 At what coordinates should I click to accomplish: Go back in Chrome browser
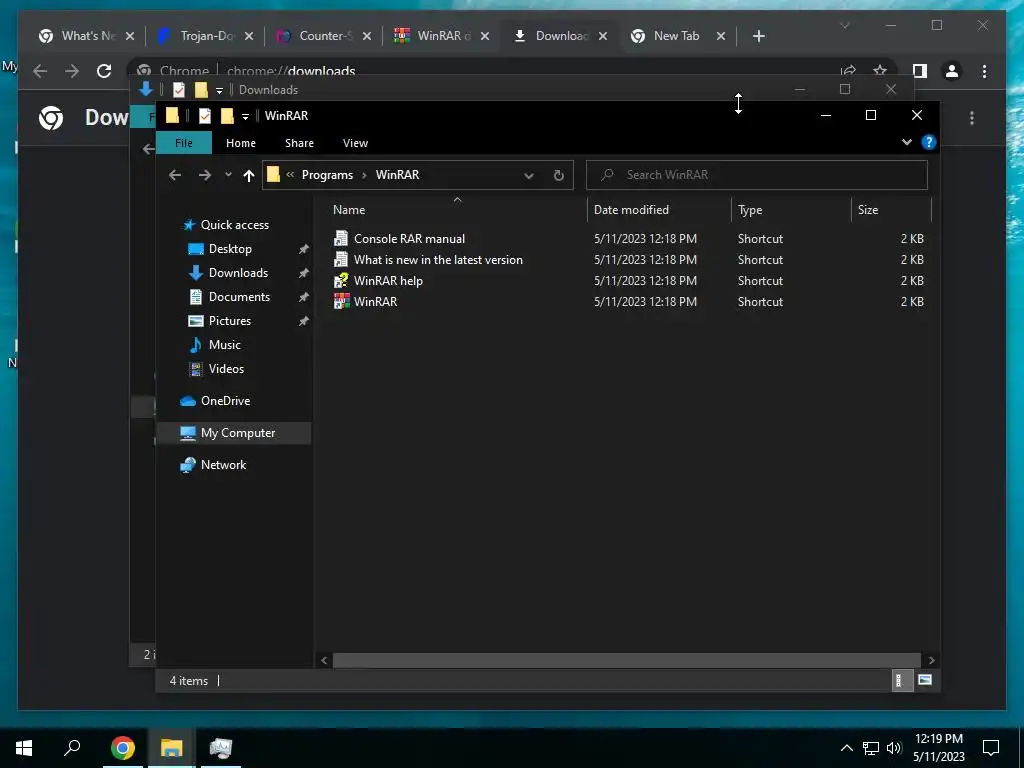tap(40, 71)
